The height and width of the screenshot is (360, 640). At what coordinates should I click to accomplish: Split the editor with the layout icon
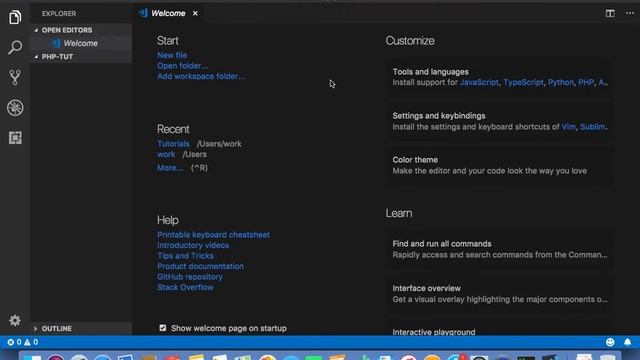point(610,13)
